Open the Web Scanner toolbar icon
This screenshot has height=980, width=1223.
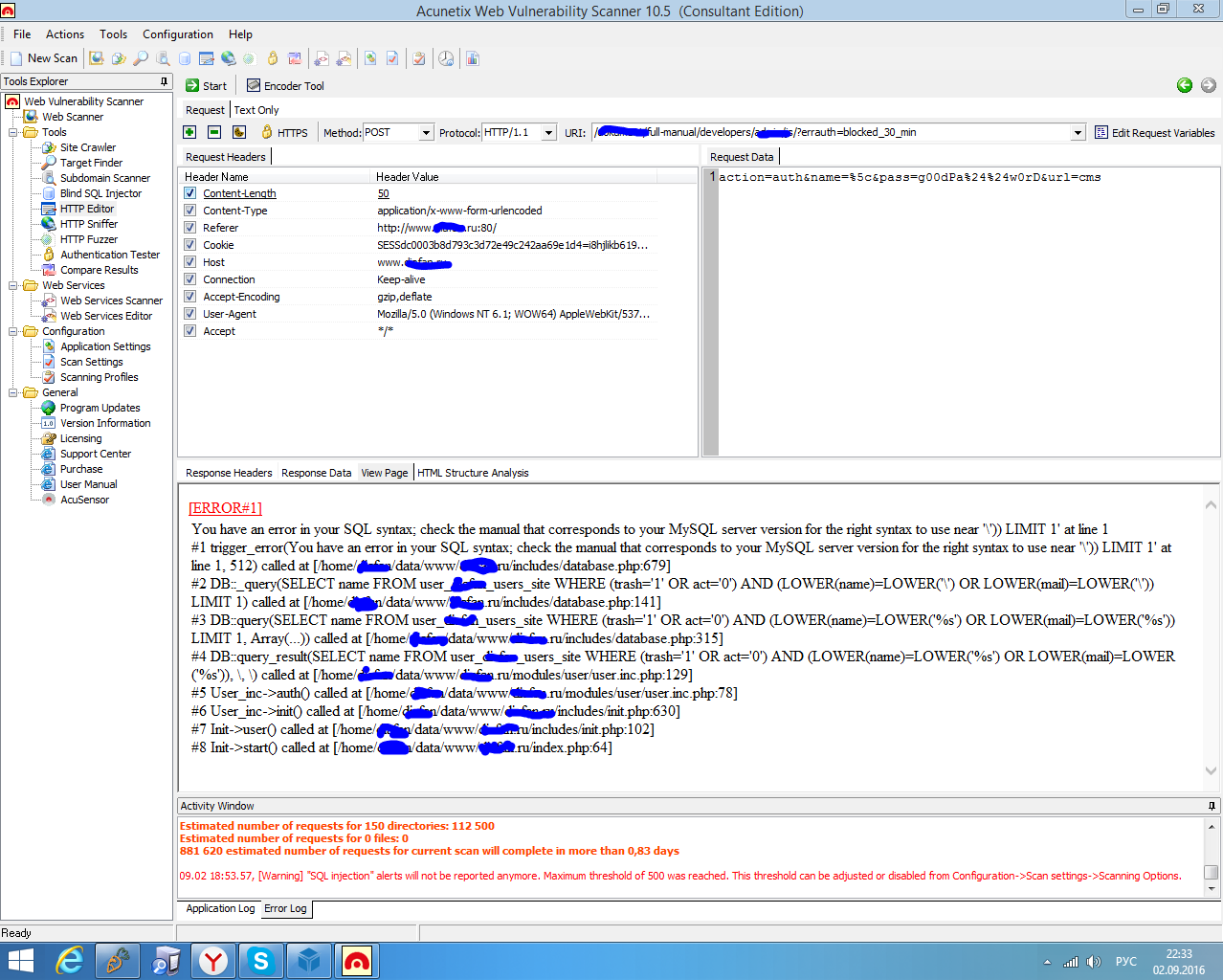click(x=97, y=58)
